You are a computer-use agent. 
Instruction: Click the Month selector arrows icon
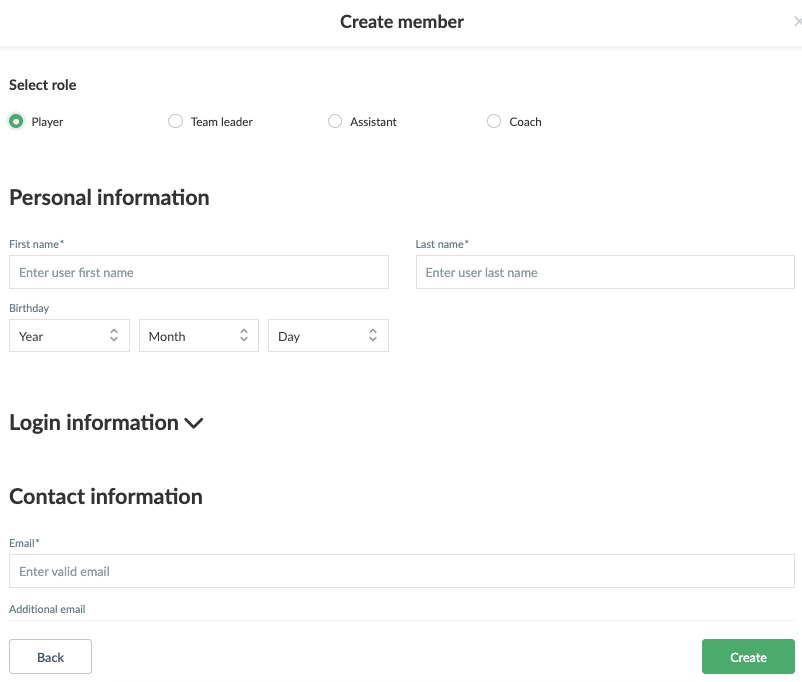click(244, 335)
